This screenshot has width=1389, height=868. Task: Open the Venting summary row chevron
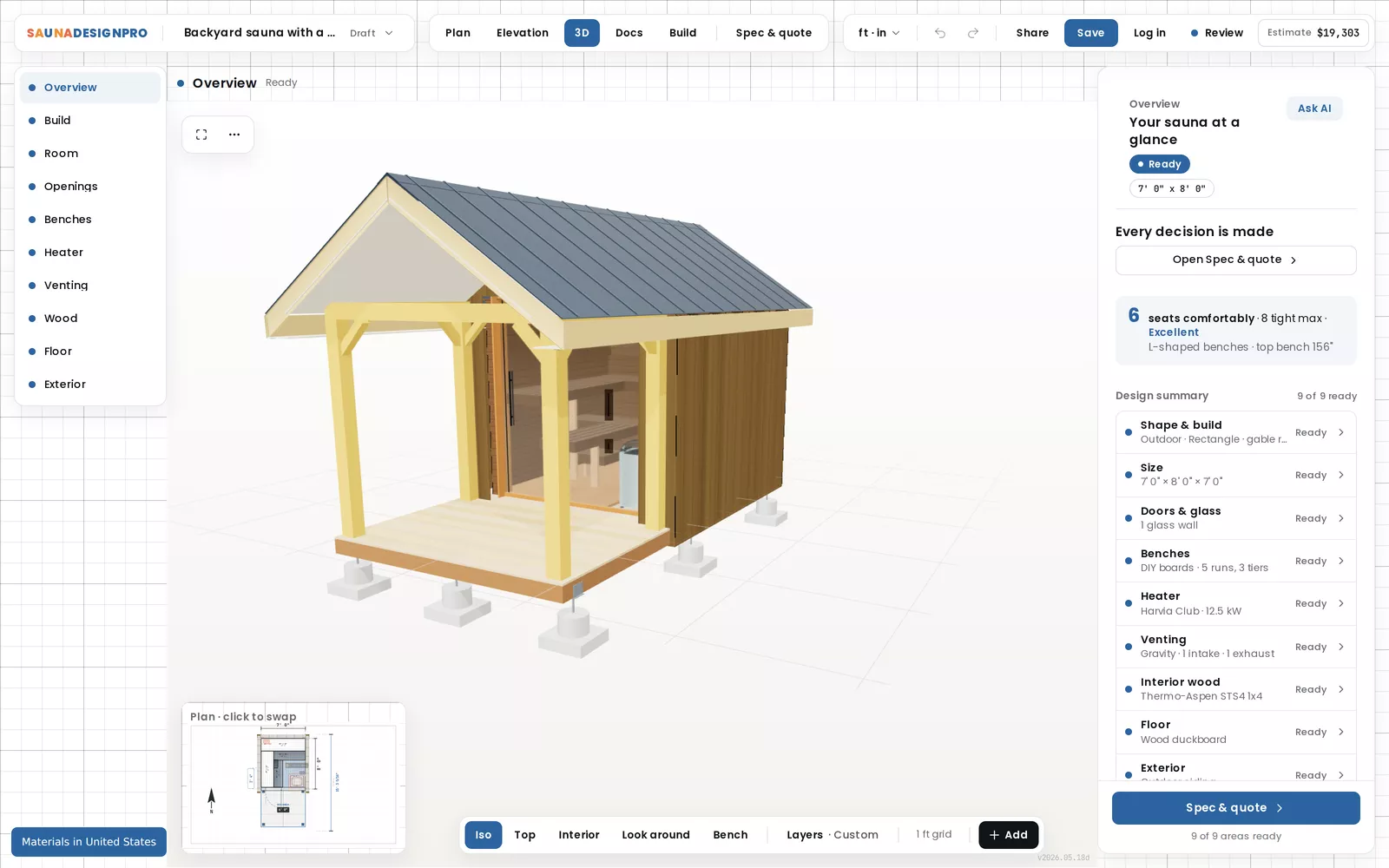1341,647
